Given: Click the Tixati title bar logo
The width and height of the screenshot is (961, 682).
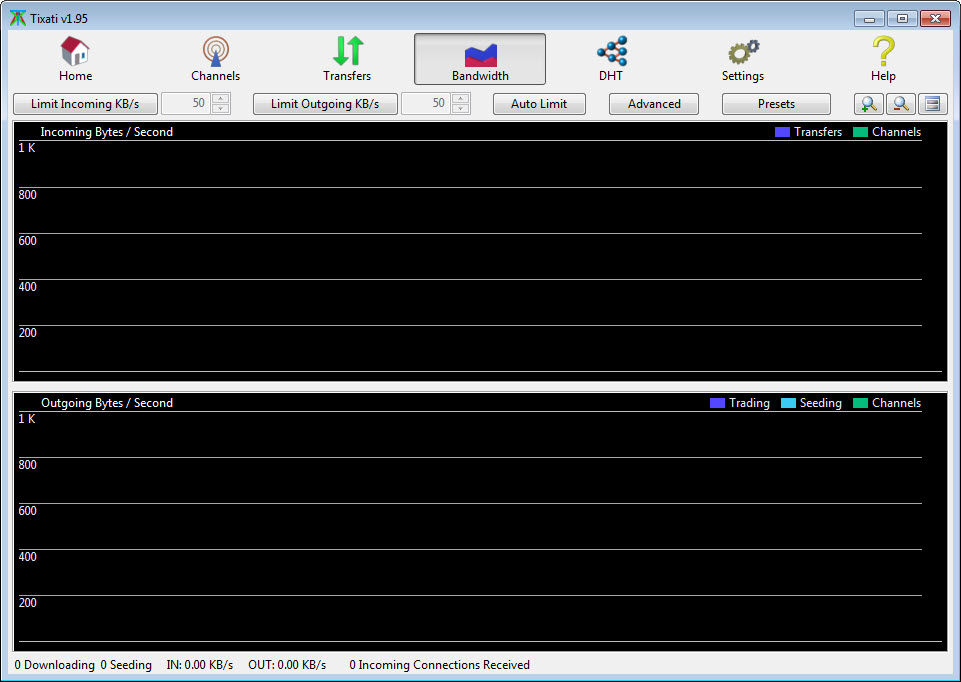Looking at the screenshot, I should [18, 18].
